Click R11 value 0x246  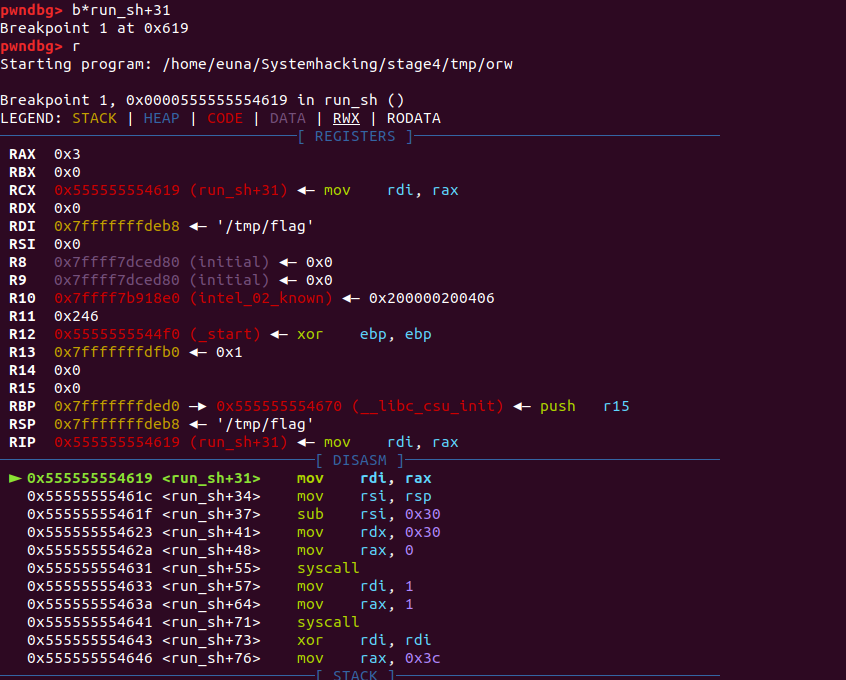(x=76, y=316)
